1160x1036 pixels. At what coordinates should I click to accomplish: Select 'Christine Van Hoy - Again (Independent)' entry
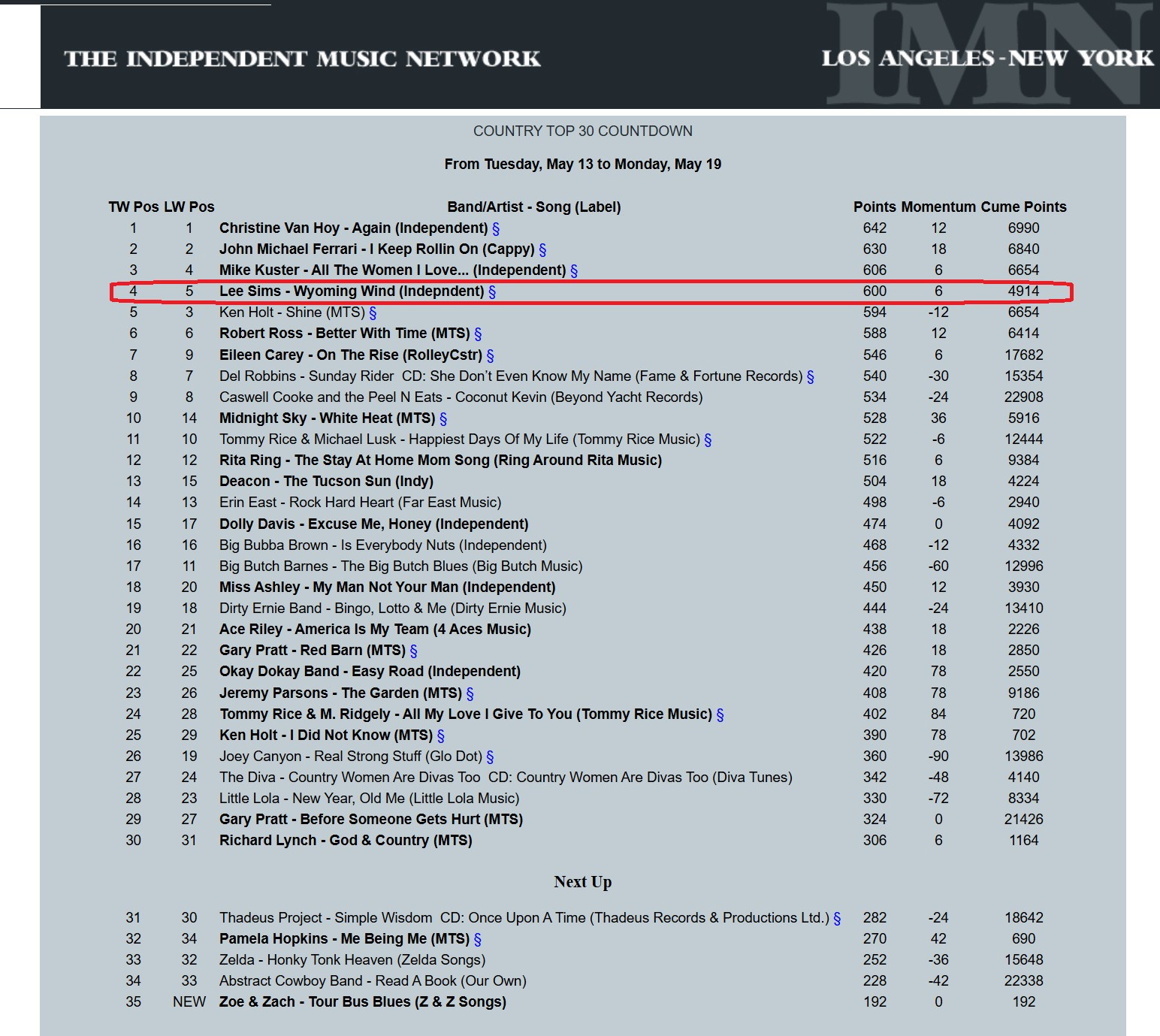click(x=354, y=228)
